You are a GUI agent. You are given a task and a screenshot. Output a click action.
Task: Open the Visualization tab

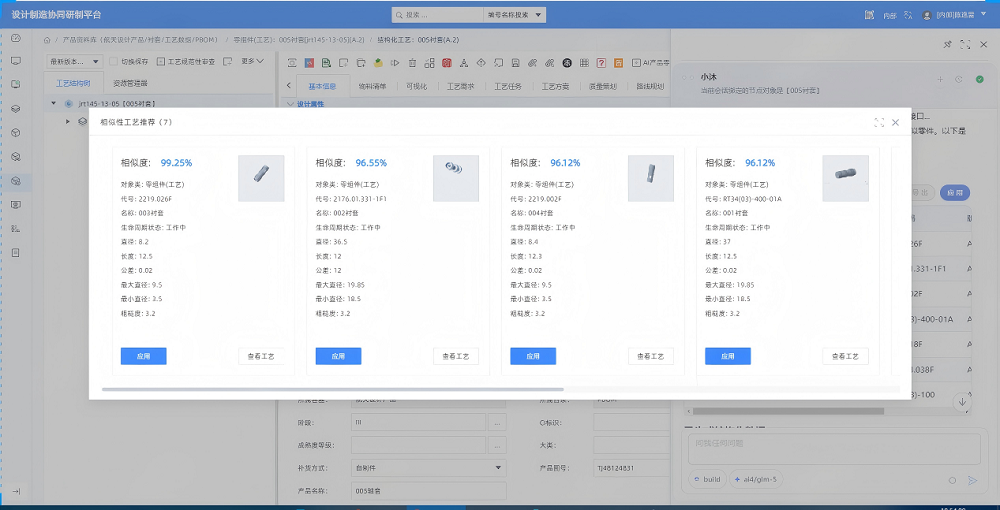click(416, 86)
